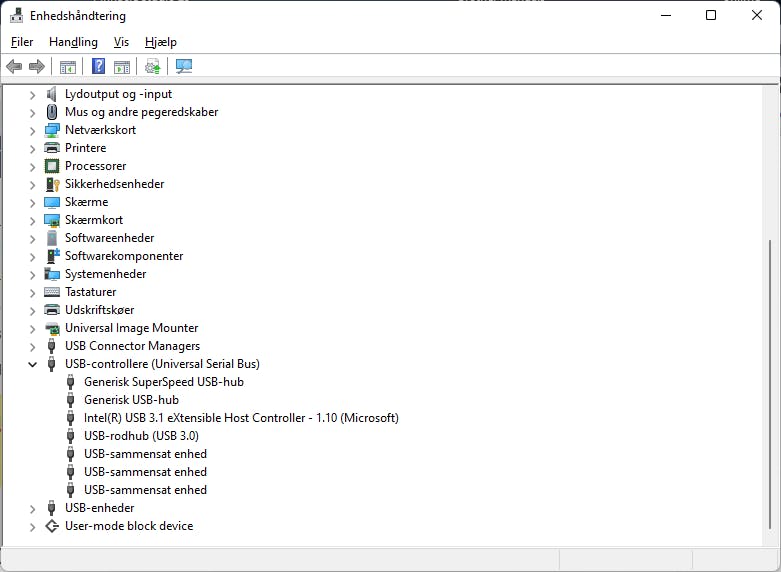This screenshot has height=572, width=781.
Task: Select the Skærme label
Action: pos(87,202)
